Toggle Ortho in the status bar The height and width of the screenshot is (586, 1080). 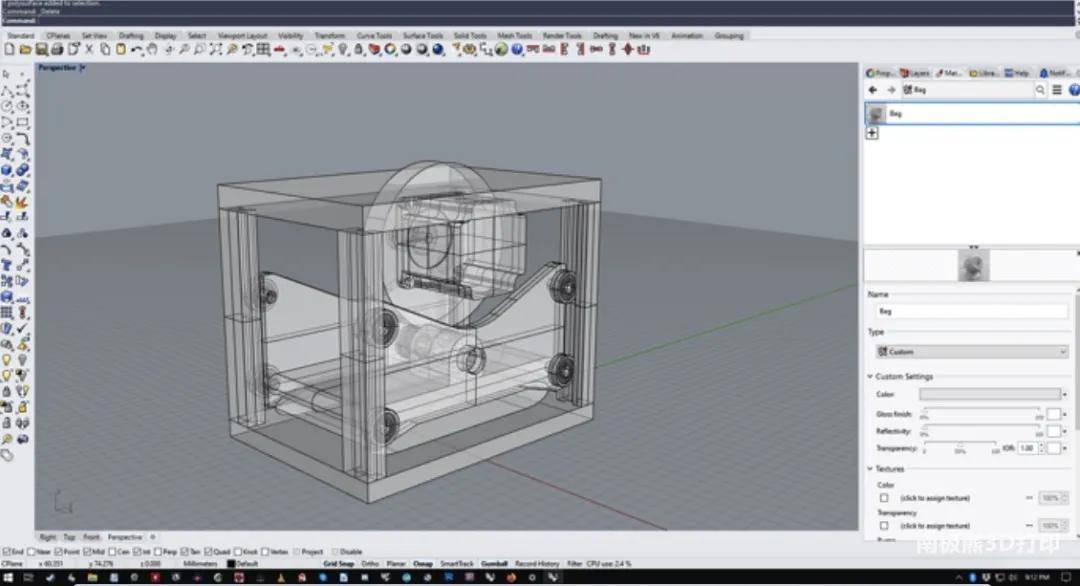pyautogui.click(x=370, y=564)
